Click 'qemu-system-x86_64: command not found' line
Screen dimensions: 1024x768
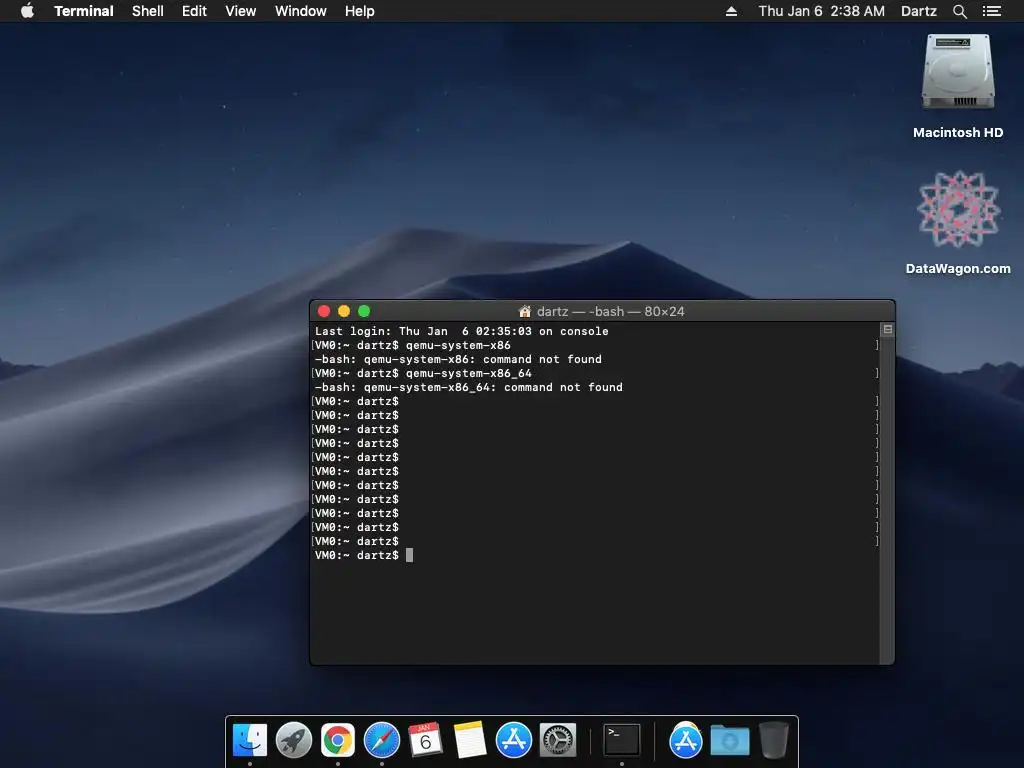click(x=469, y=387)
